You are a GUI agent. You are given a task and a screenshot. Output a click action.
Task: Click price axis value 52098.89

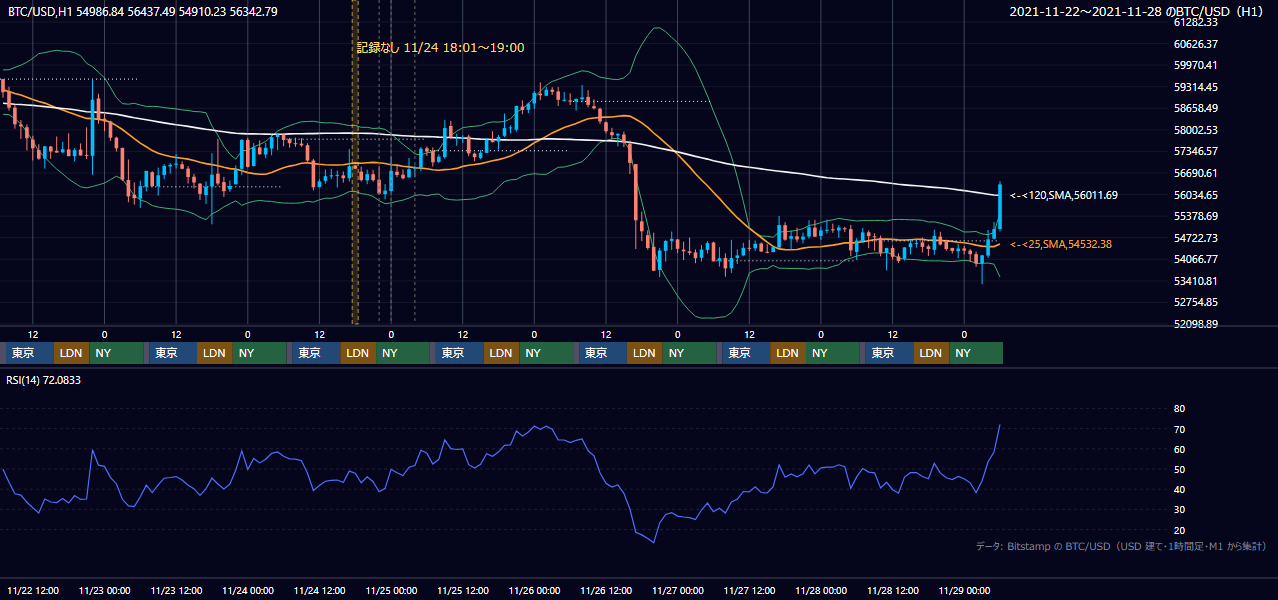pos(1195,324)
